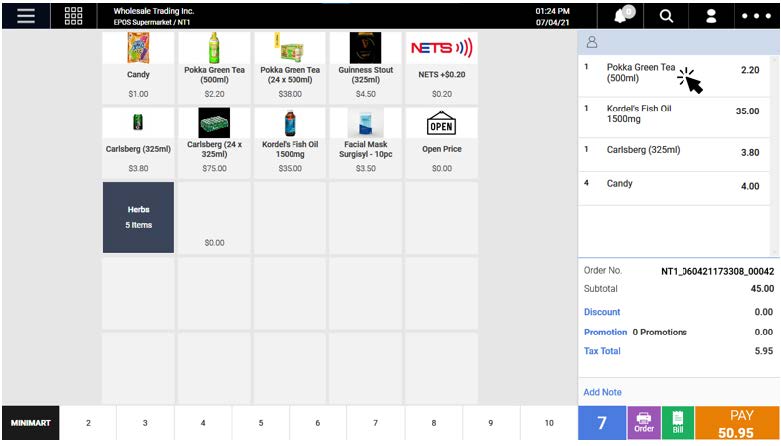Click the green Bill button
Screen dimensions: 781x446
click(x=677, y=424)
